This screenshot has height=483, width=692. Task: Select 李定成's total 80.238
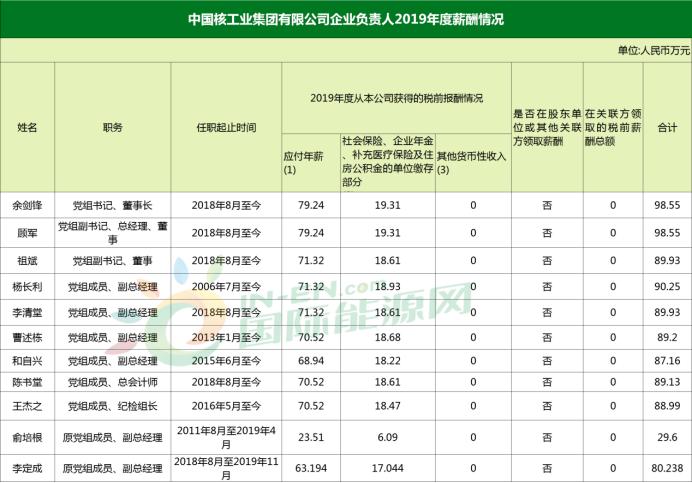tap(667, 468)
